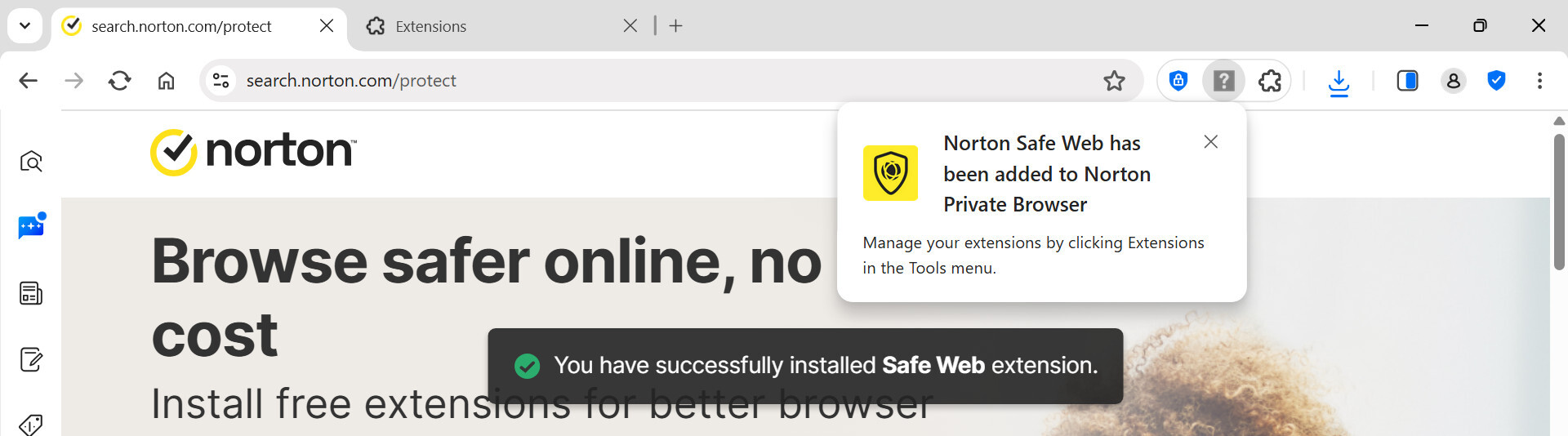
Task: Click the green success checkmark in toast
Action: click(x=528, y=366)
